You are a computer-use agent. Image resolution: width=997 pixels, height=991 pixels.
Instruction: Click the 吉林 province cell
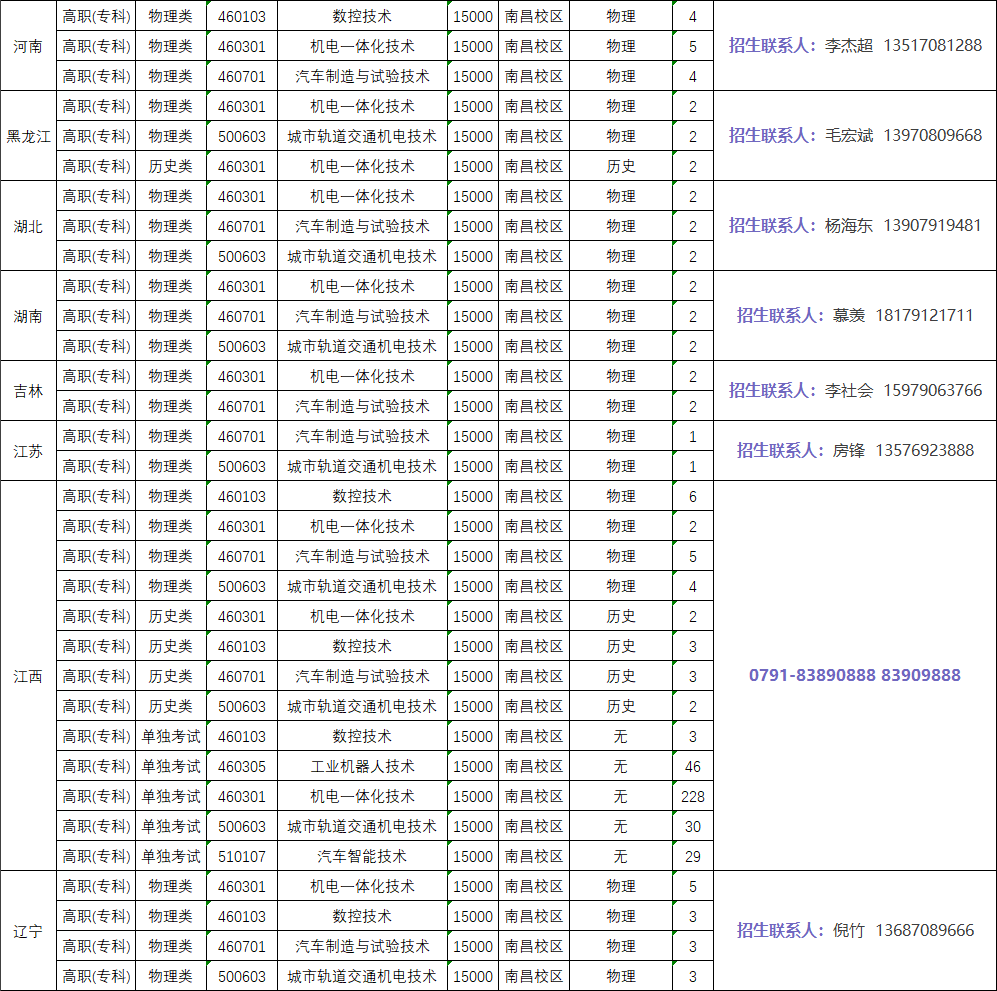28,392
